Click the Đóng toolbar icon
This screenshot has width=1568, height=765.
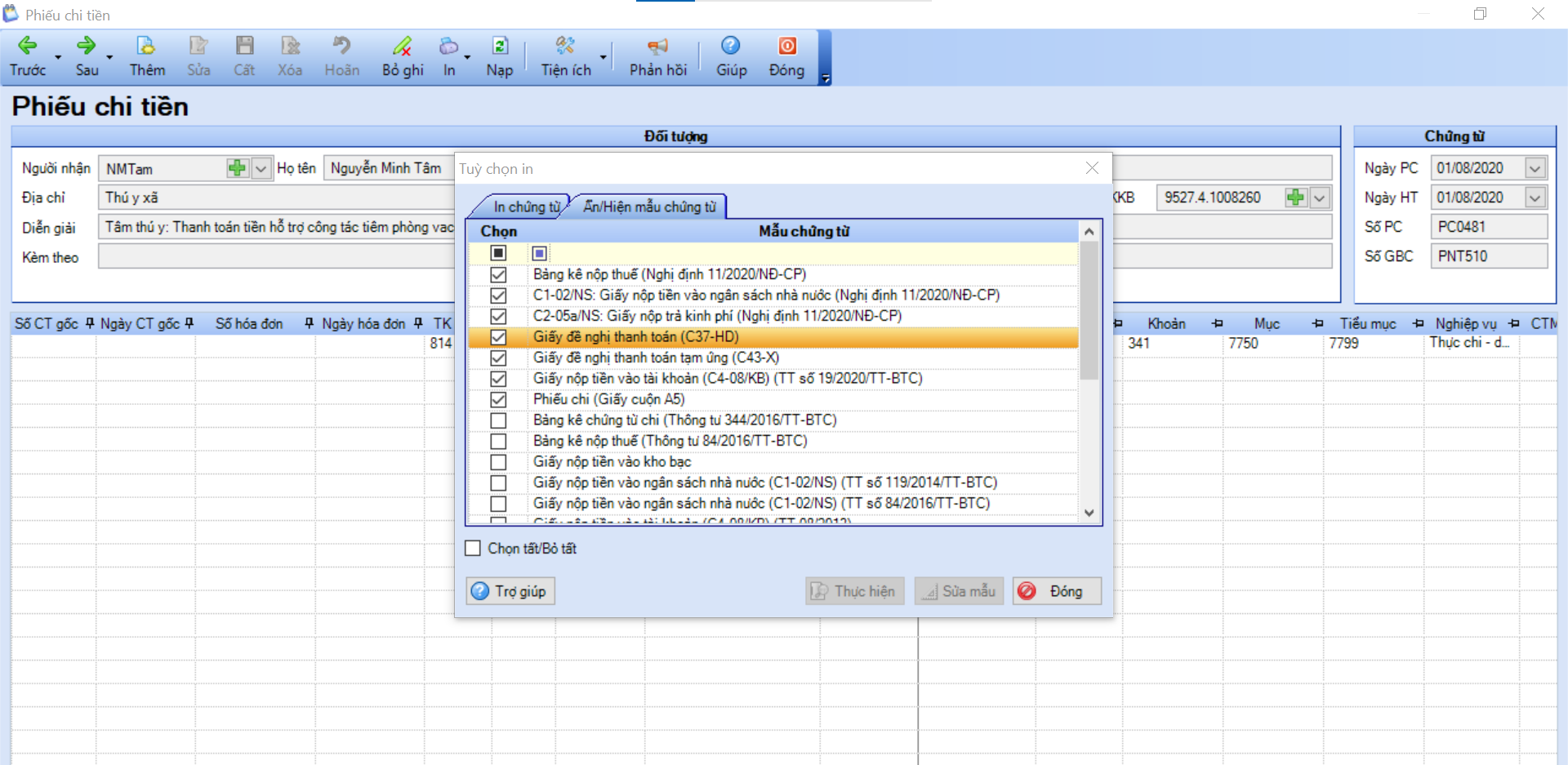[787, 46]
